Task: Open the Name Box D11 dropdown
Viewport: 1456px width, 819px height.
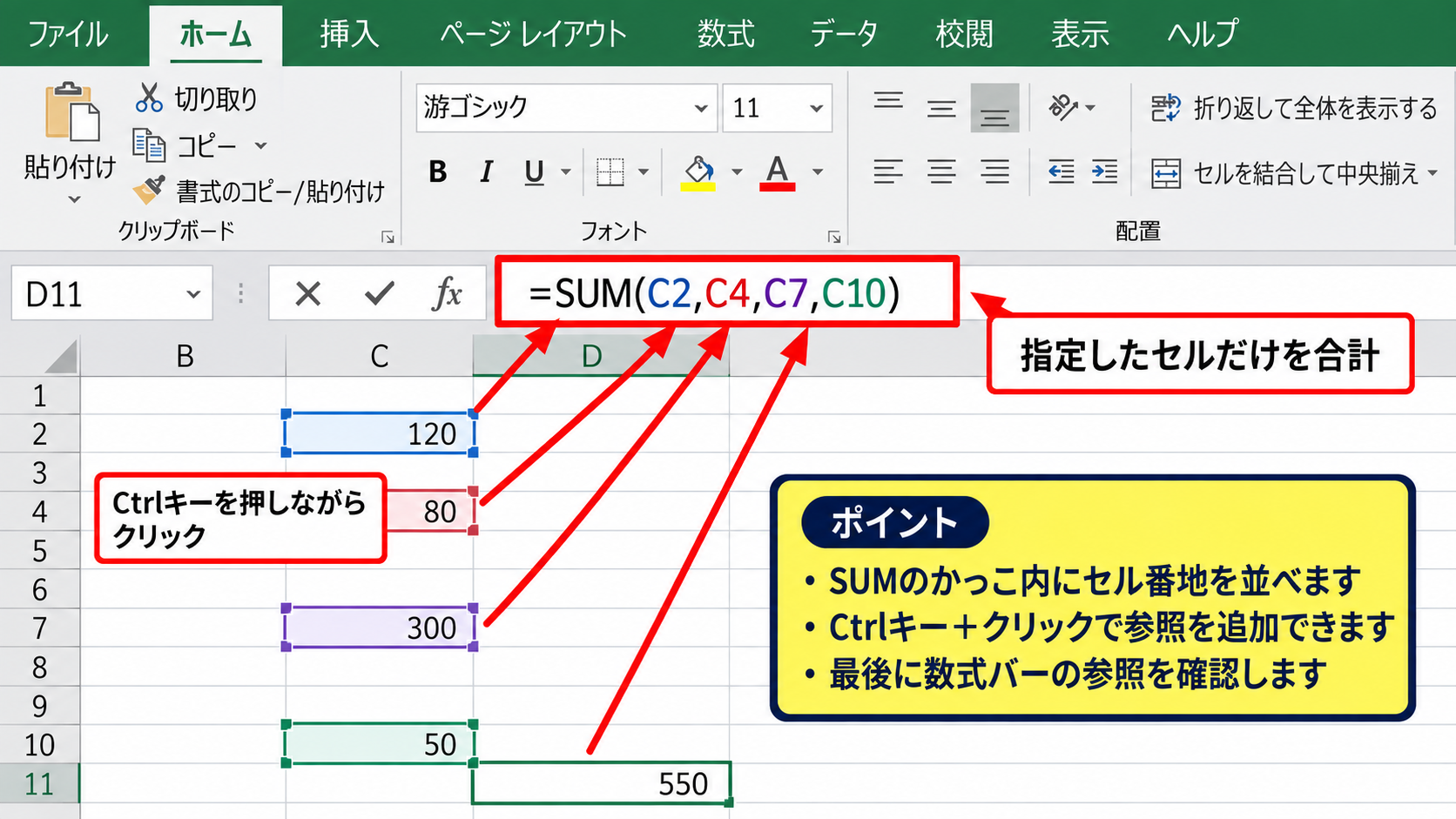Action: pos(193,294)
